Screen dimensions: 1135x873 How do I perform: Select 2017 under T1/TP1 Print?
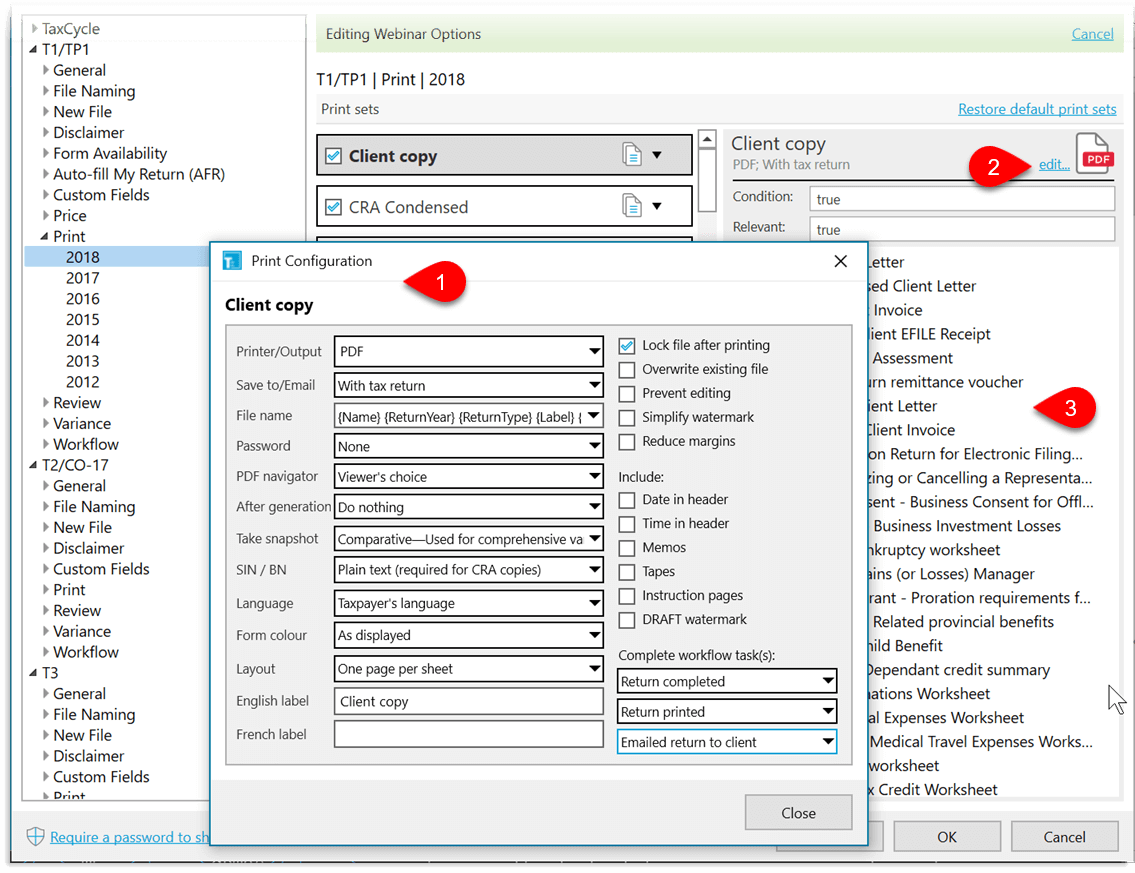[x=83, y=278]
